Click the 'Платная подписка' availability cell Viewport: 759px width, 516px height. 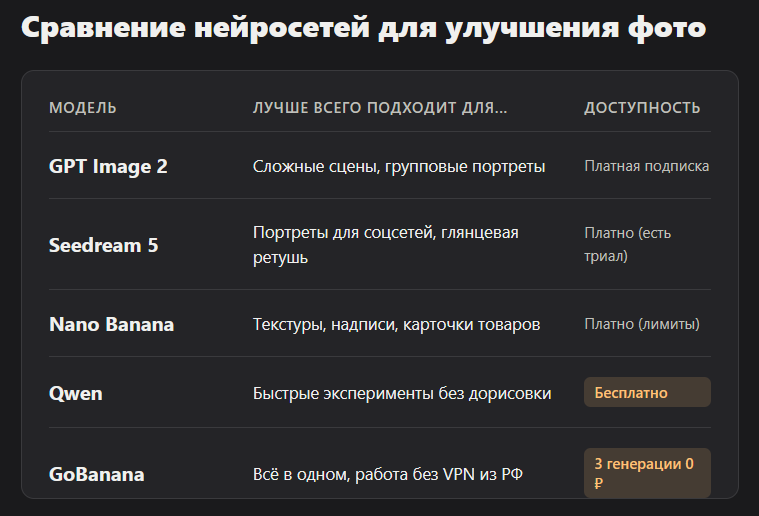647,166
